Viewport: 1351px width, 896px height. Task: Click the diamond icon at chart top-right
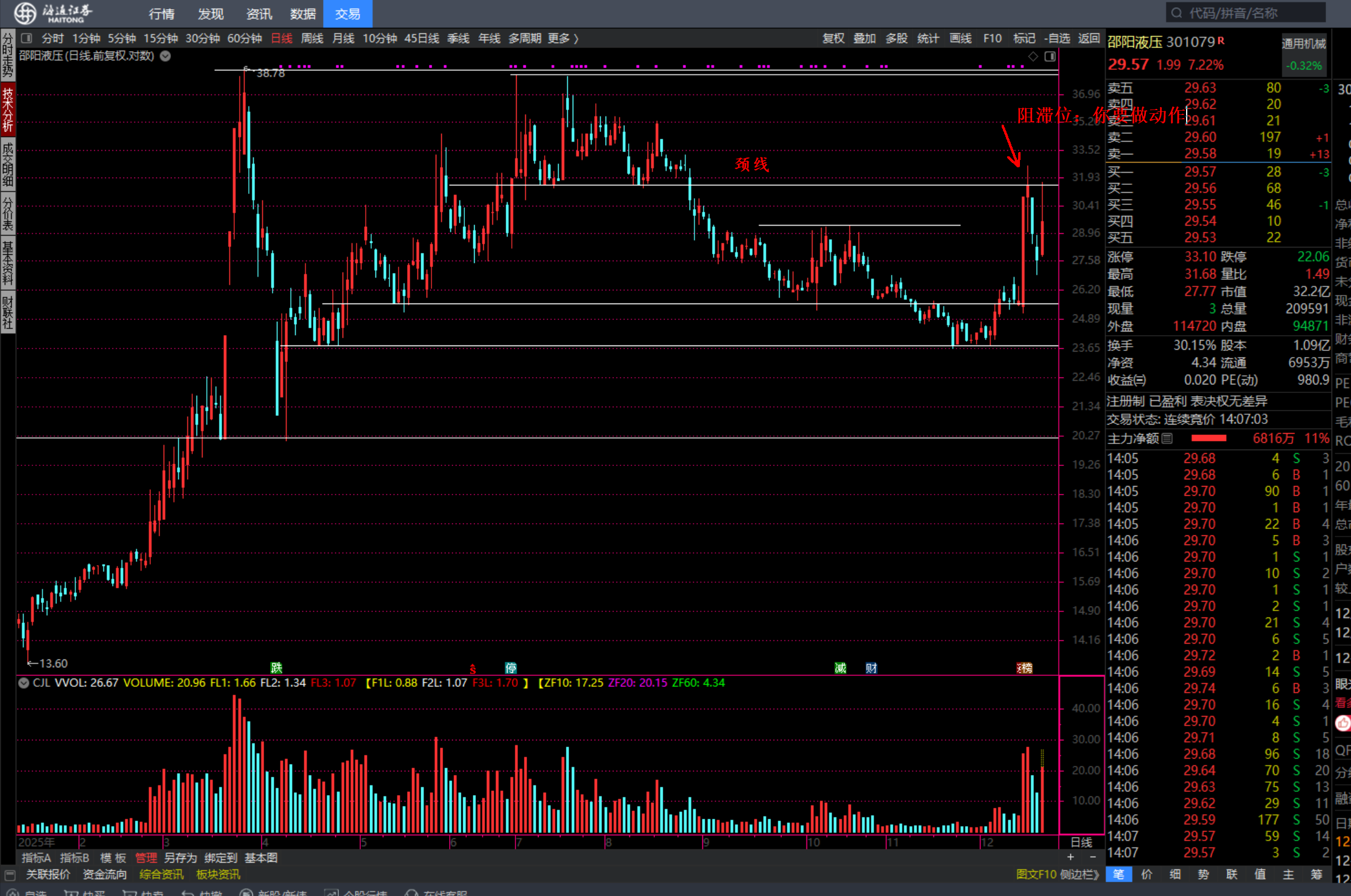click(x=1033, y=56)
